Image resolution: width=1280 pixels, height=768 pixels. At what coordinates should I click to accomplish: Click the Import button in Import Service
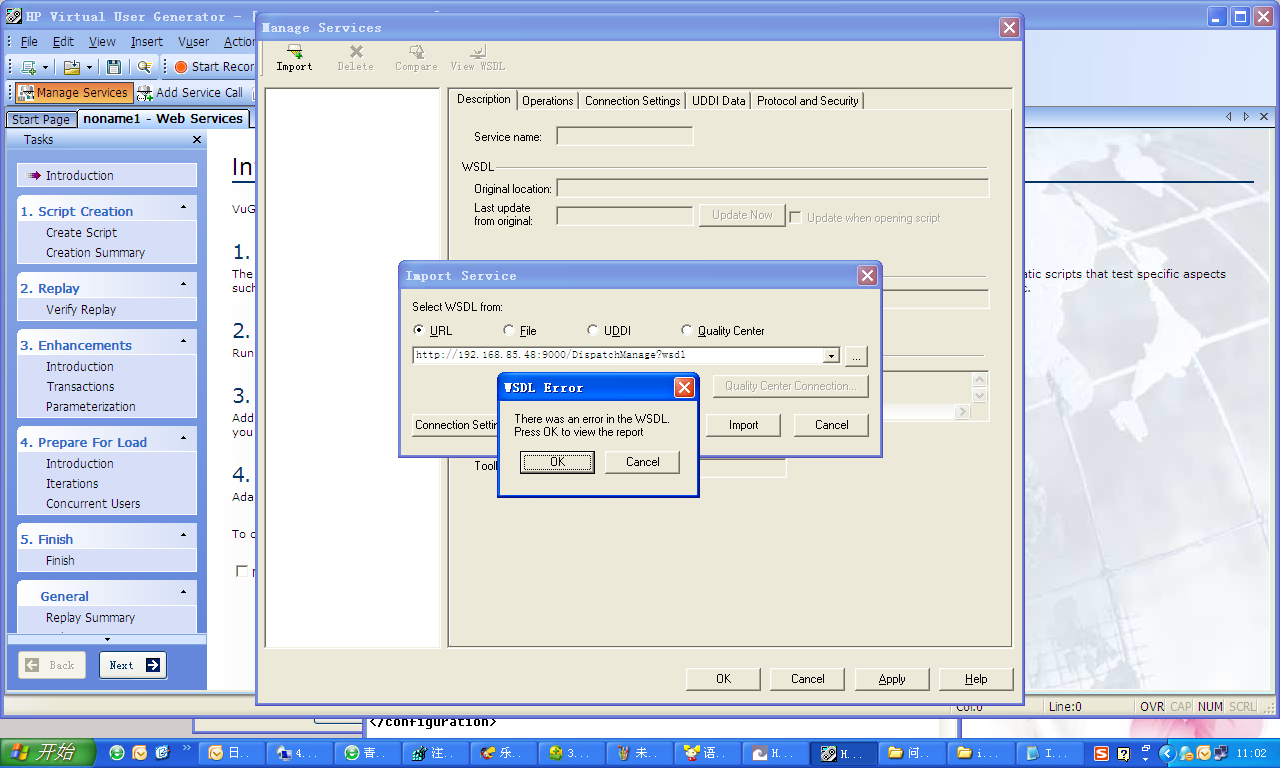click(x=743, y=425)
